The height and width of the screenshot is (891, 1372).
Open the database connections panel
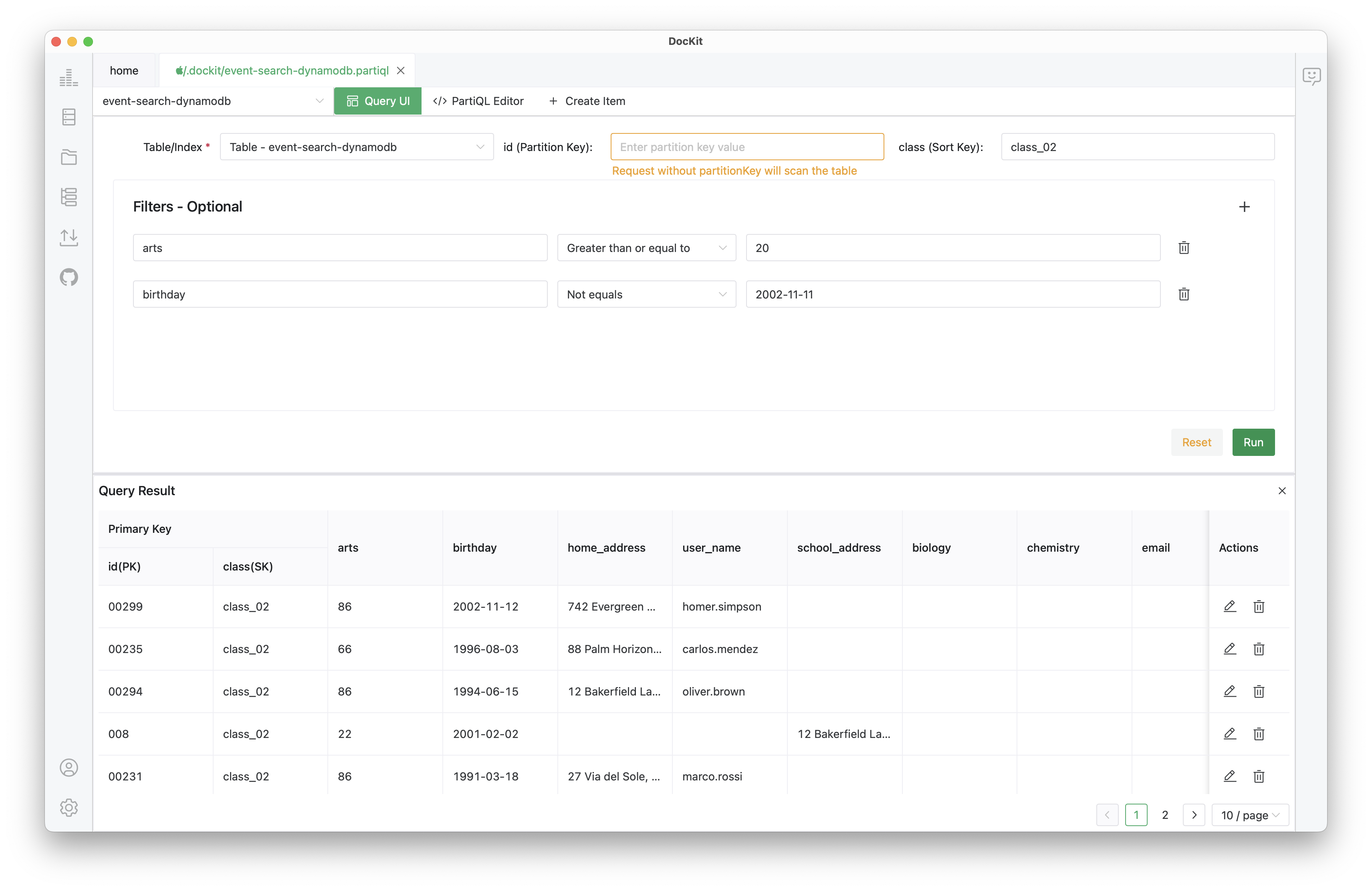pyautogui.click(x=69, y=117)
